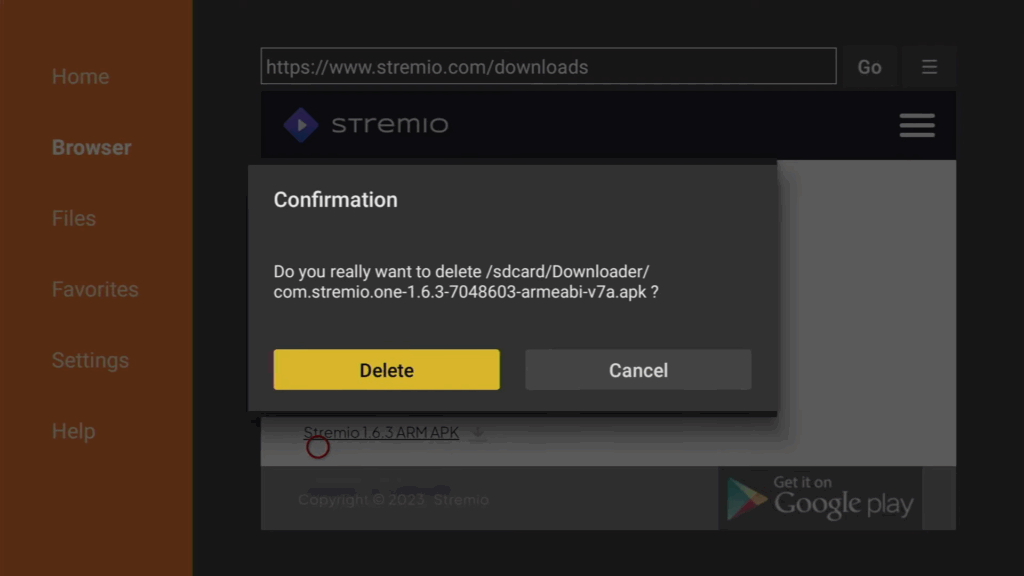1024x576 pixels.
Task: Click the download arrow beside ARM APK
Action: pyautogui.click(x=478, y=432)
